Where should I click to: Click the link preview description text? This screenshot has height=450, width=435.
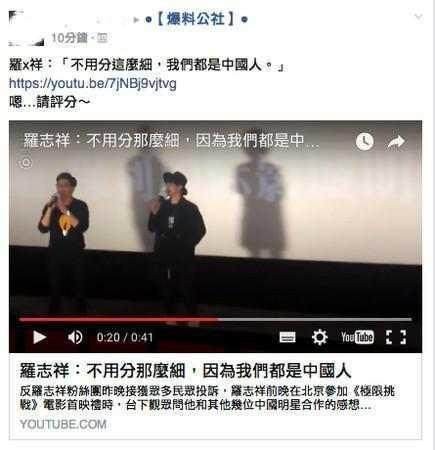click(x=207, y=398)
